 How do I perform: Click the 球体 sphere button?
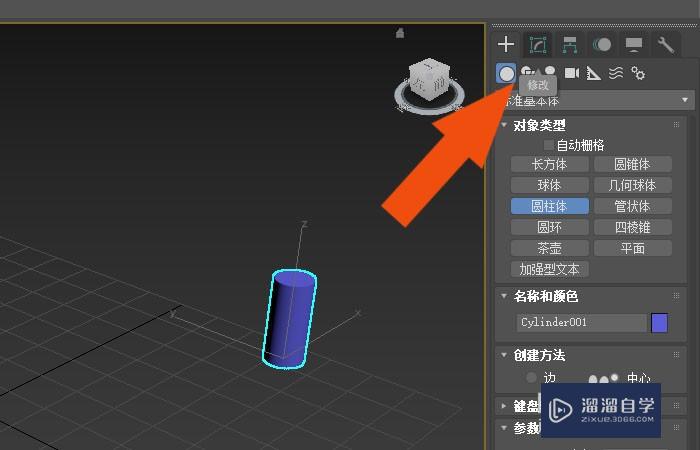pos(550,185)
